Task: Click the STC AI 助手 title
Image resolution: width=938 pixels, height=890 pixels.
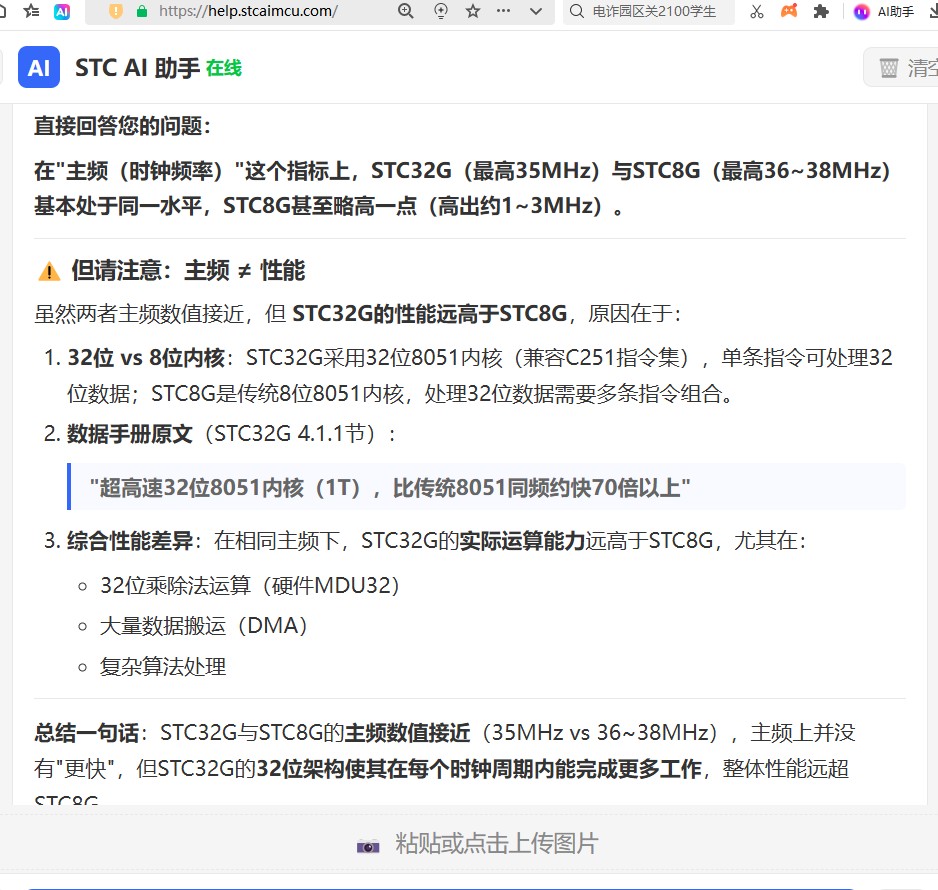Action: tap(137, 68)
